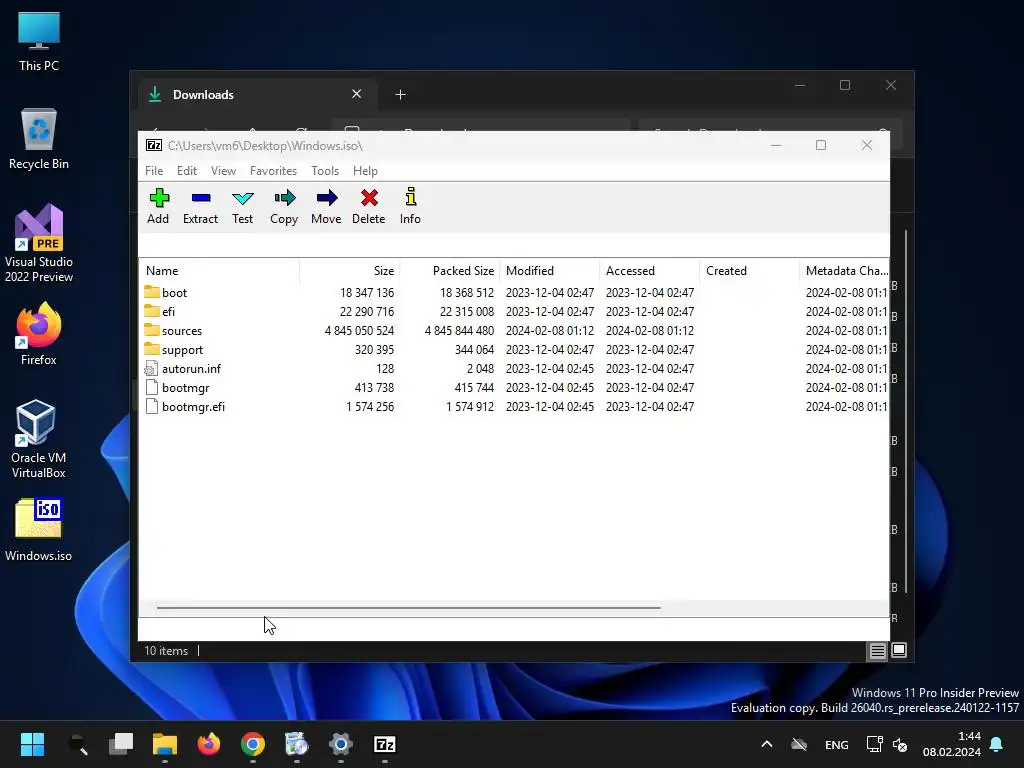1024x768 pixels.
Task: Sort by the Name column header
Action: pyautogui.click(x=219, y=270)
